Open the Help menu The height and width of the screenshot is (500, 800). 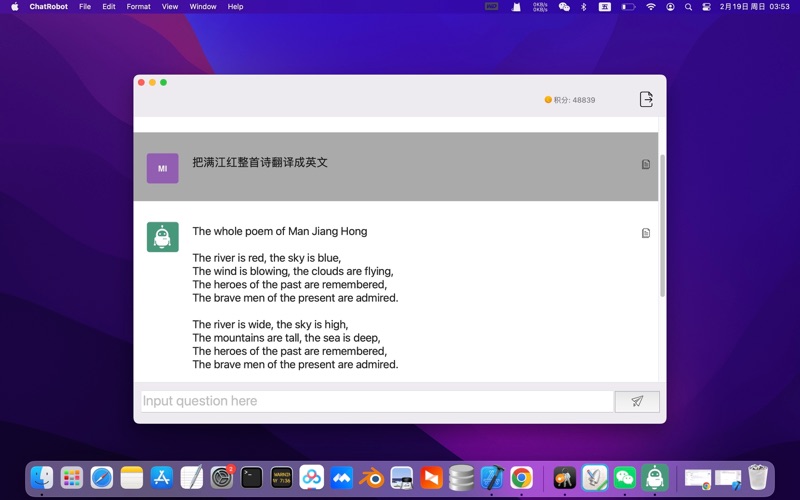point(235,7)
